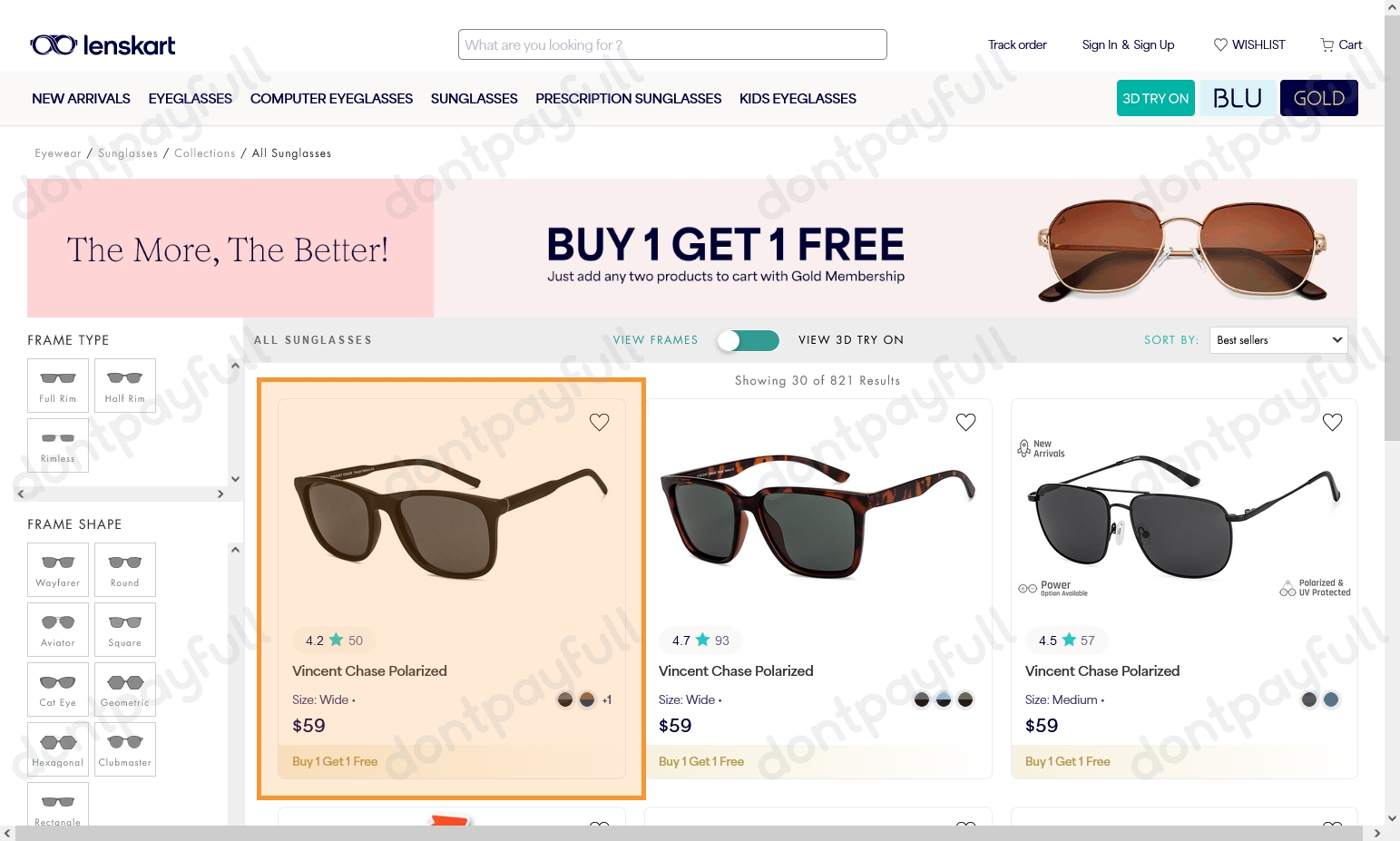This screenshot has width=1400, height=841.
Task: Wishlist the tortoise-frame sunglasses
Action: point(965,422)
